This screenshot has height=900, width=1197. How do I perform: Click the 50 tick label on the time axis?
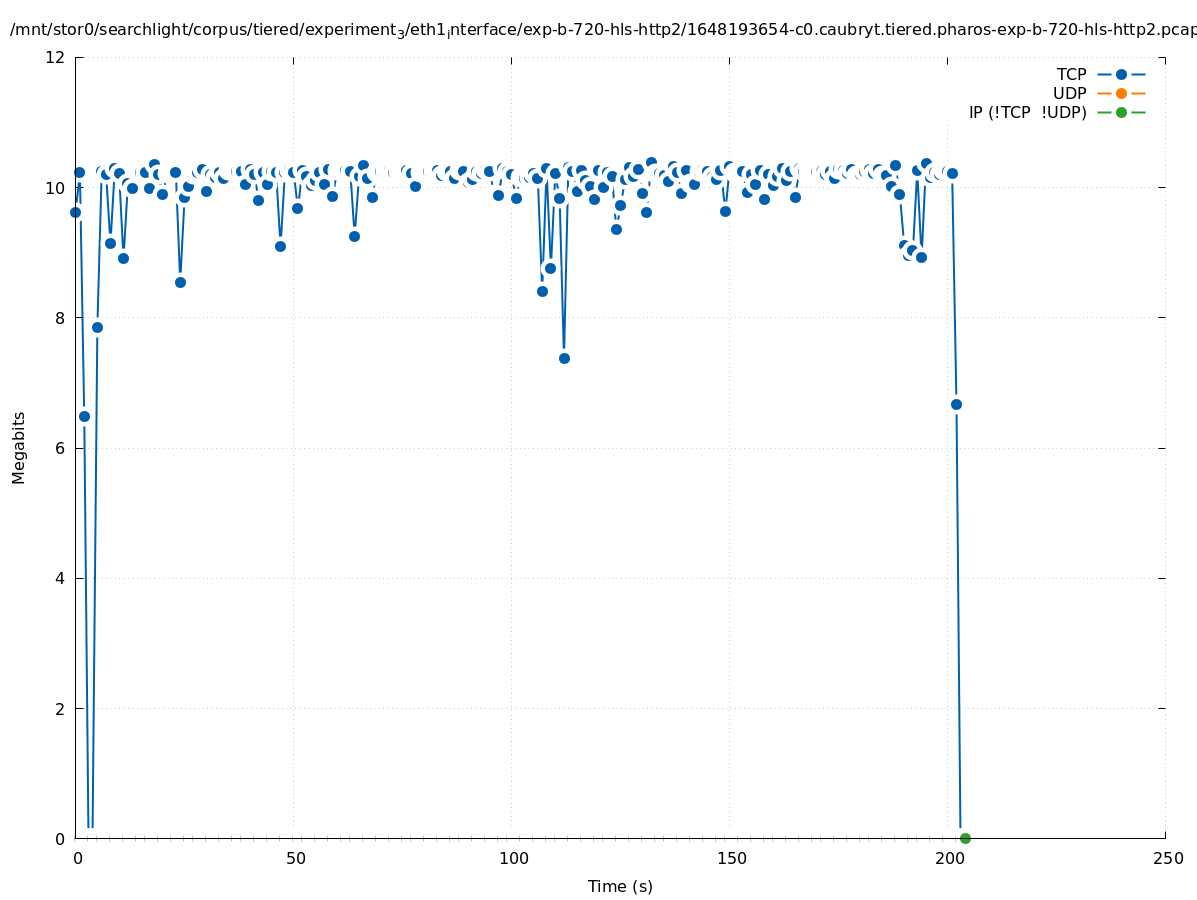[x=295, y=858]
